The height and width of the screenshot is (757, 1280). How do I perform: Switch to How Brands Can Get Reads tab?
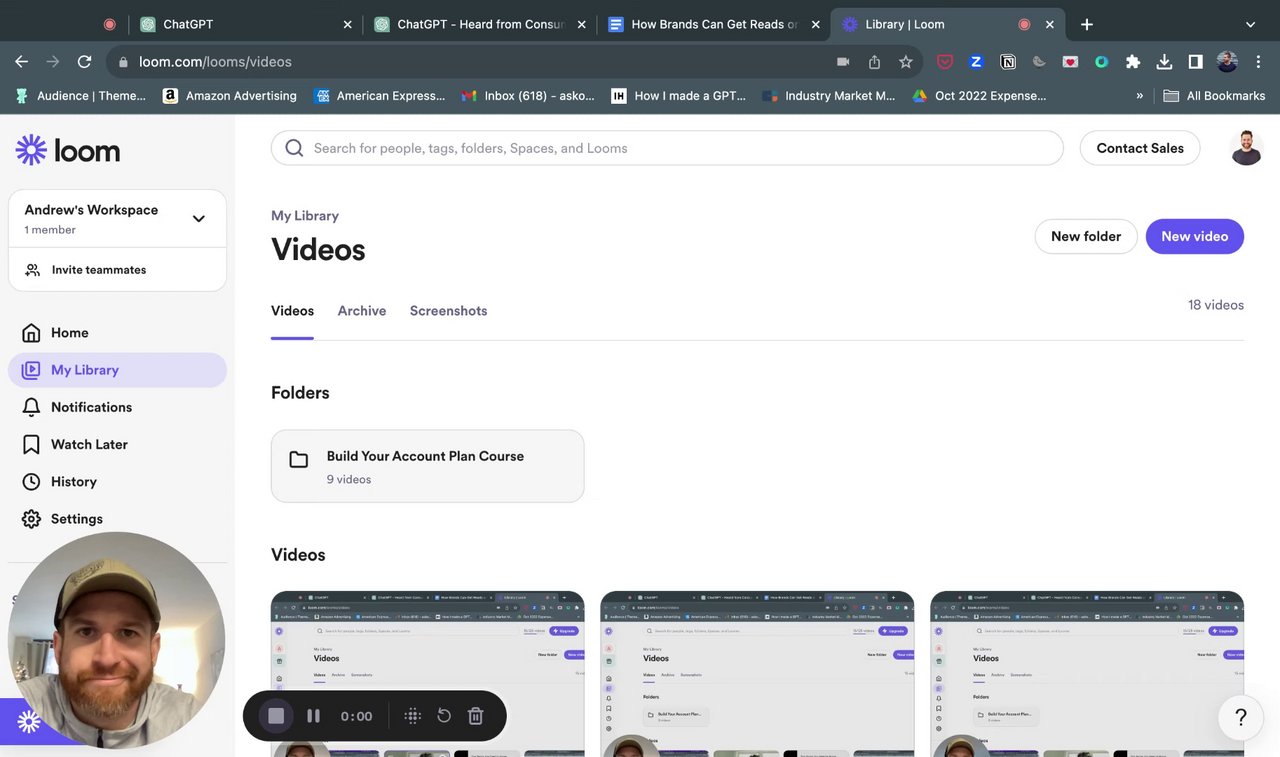tap(714, 24)
